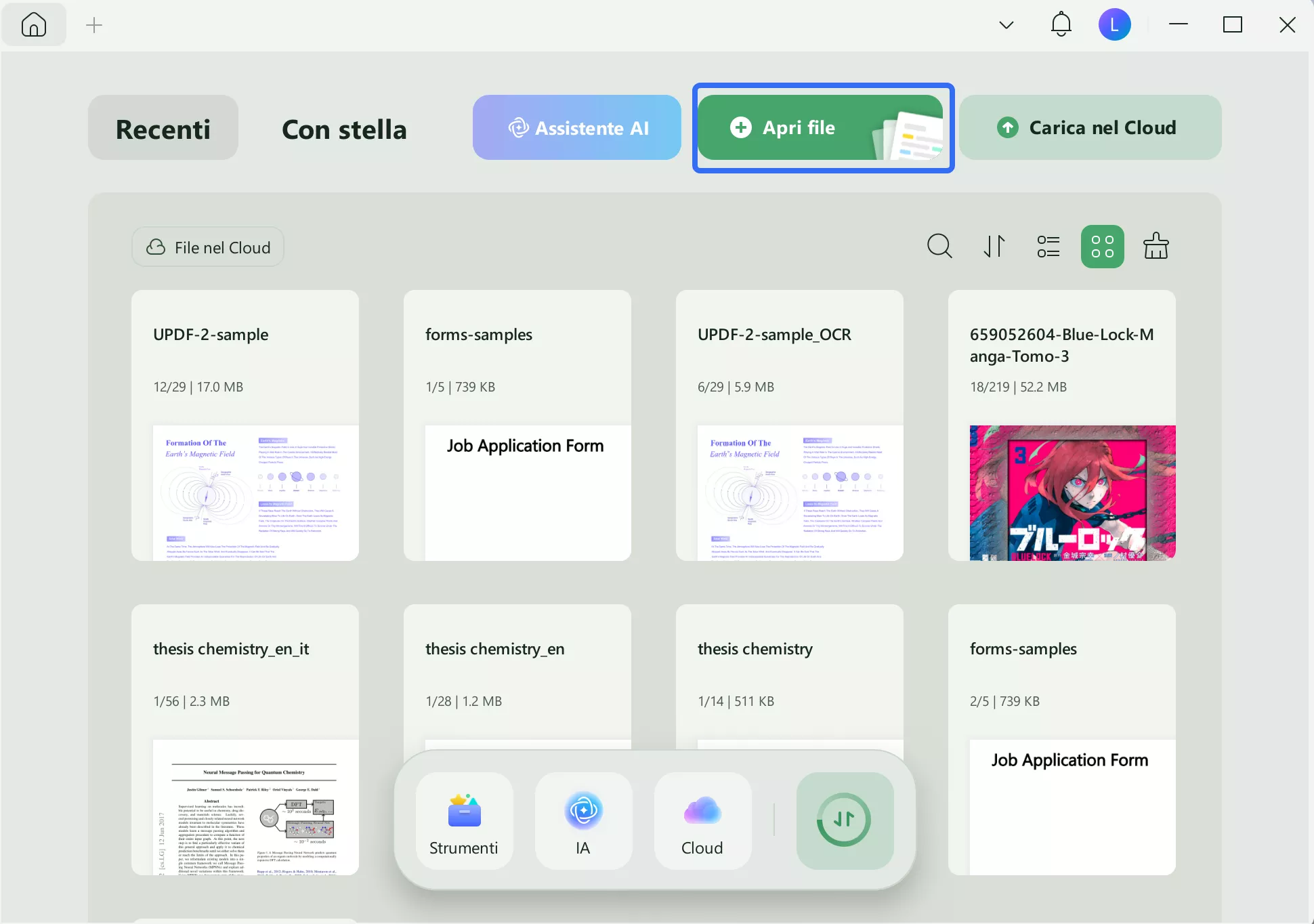Viewport: 1314px width, 924px height.
Task: Open the sort order options
Action: click(x=994, y=246)
